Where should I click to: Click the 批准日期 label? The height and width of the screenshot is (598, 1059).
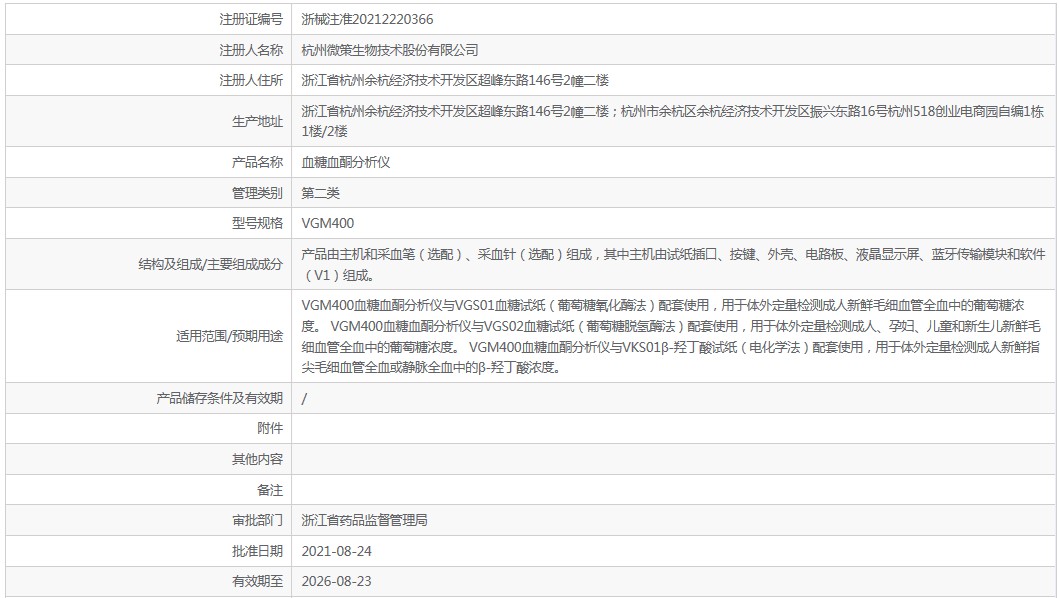point(257,551)
